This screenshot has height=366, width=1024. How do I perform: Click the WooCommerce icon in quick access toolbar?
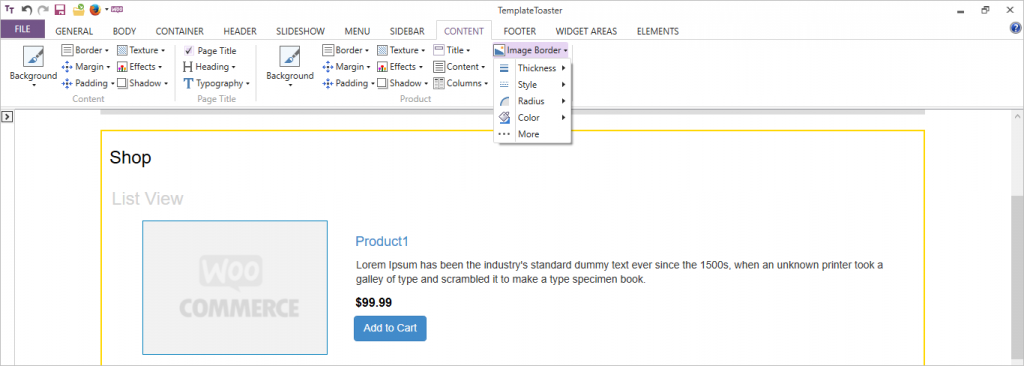[x=118, y=10]
